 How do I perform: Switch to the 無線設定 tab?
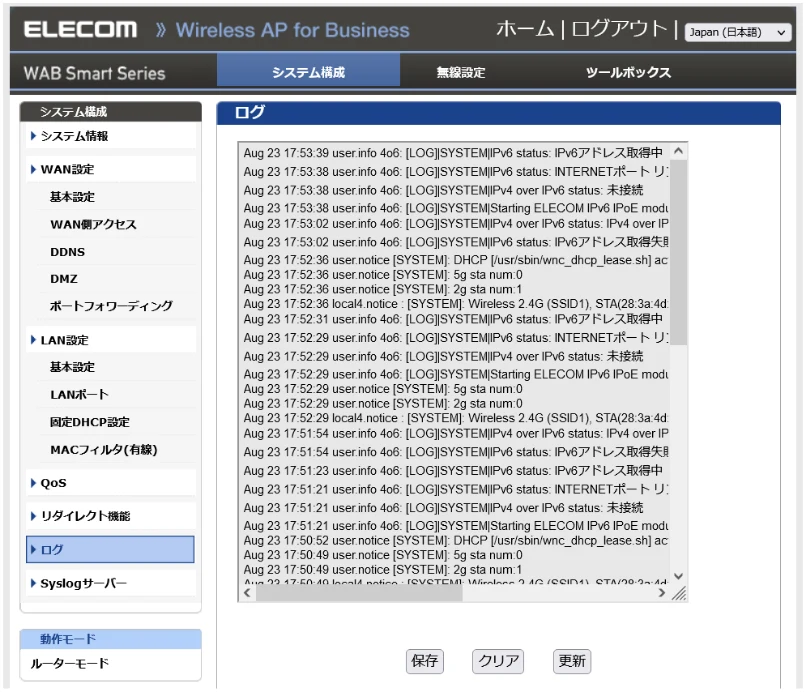coord(461,72)
